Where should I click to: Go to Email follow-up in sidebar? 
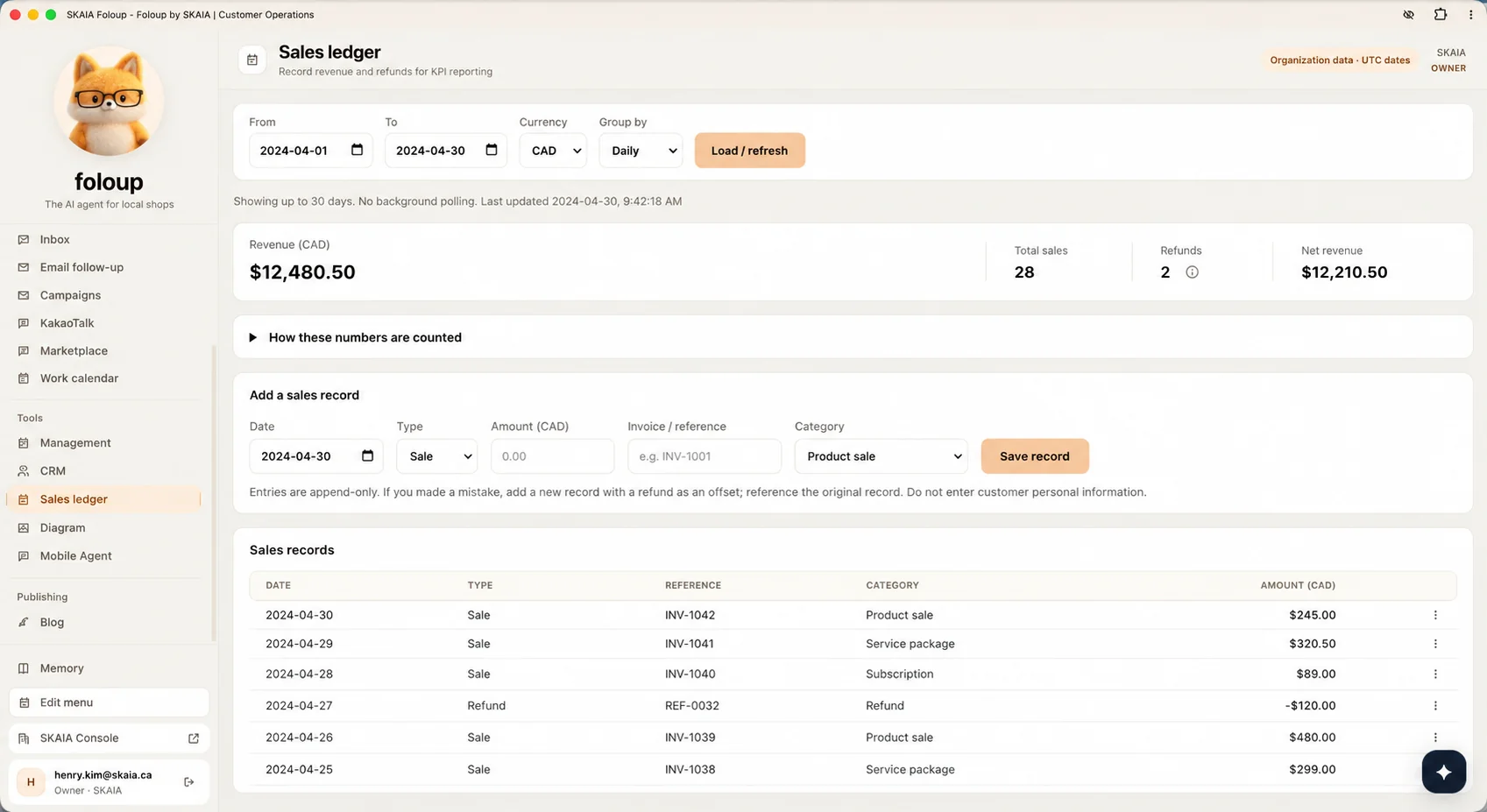click(81, 267)
